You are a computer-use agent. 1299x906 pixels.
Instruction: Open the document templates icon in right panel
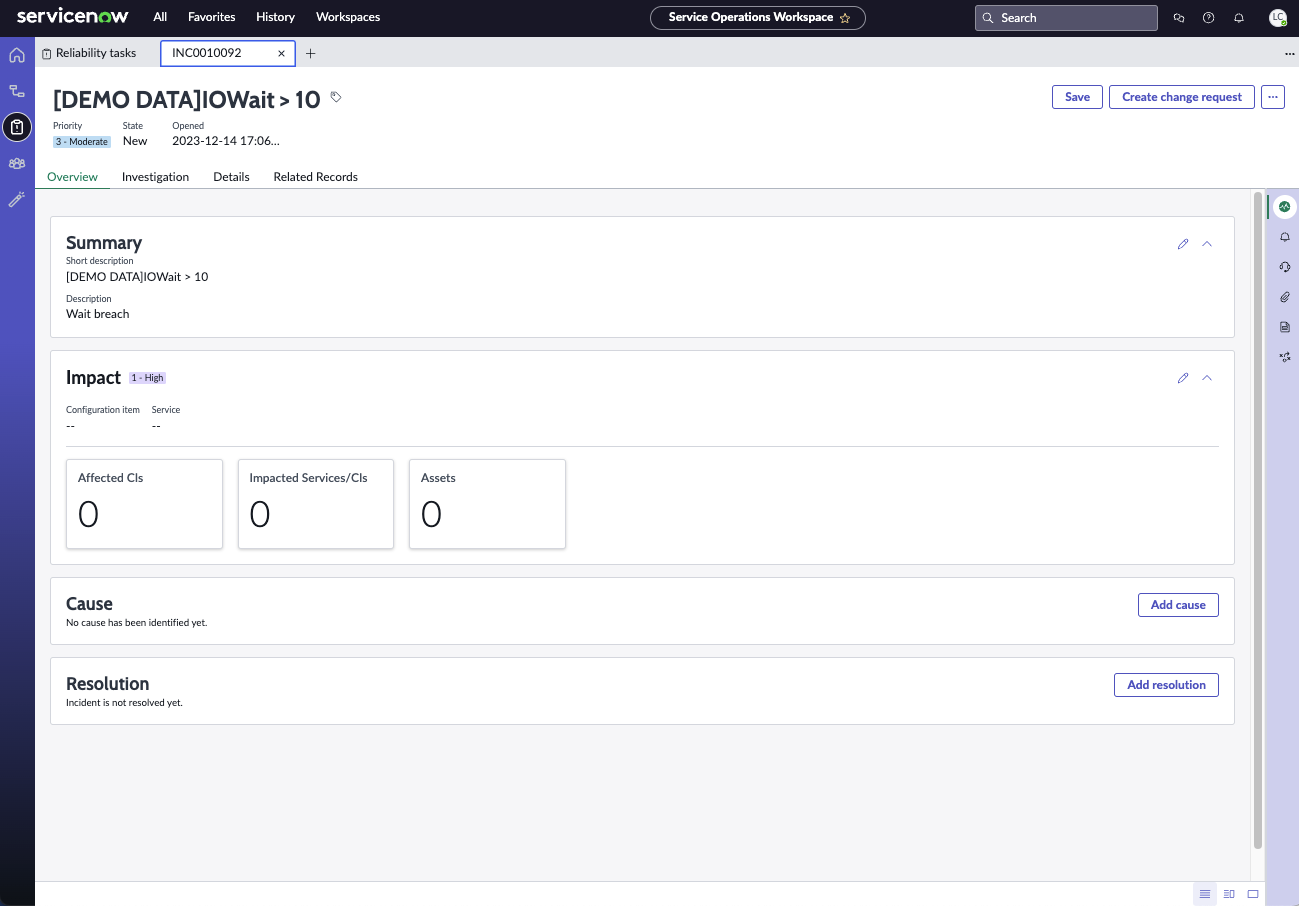tap(1285, 327)
